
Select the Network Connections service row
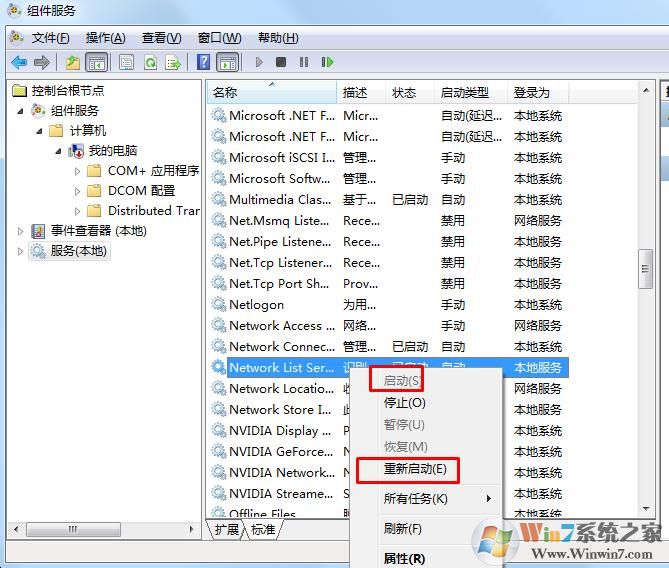tap(389, 347)
